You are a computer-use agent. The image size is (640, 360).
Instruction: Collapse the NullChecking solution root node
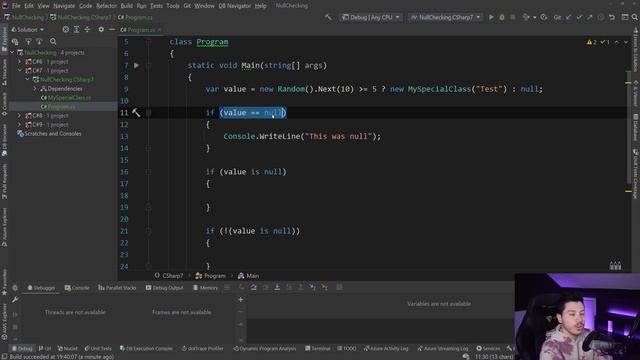click(x=12, y=53)
